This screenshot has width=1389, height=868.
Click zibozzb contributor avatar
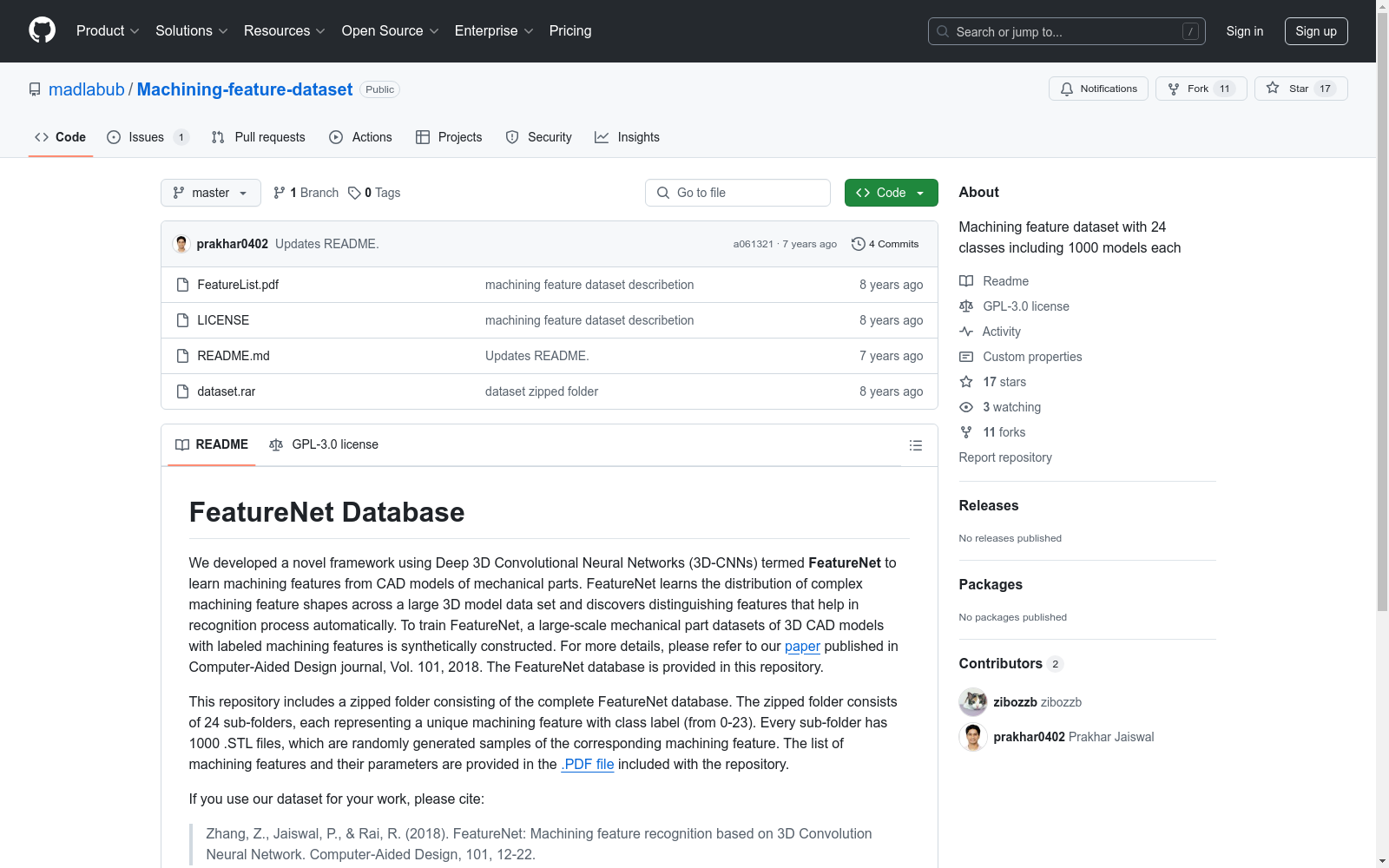point(973,702)
